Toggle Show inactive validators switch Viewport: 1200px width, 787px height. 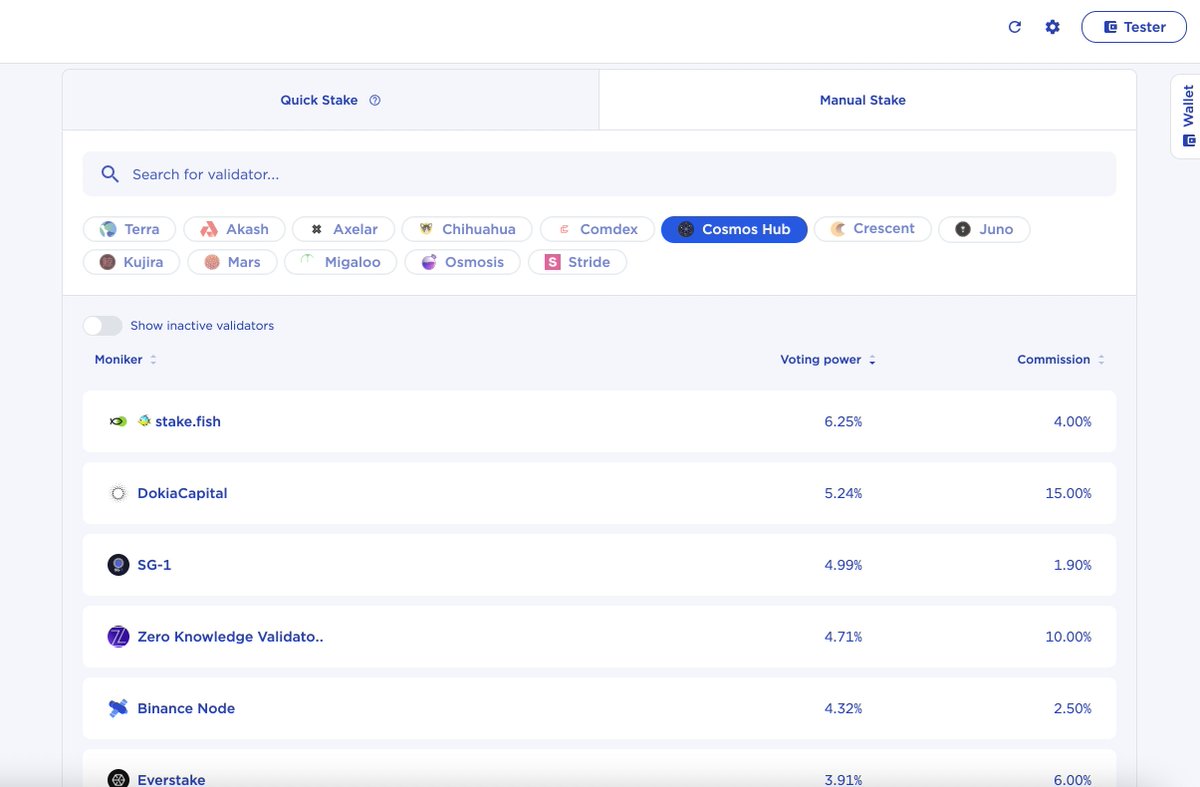pos(102,326)
